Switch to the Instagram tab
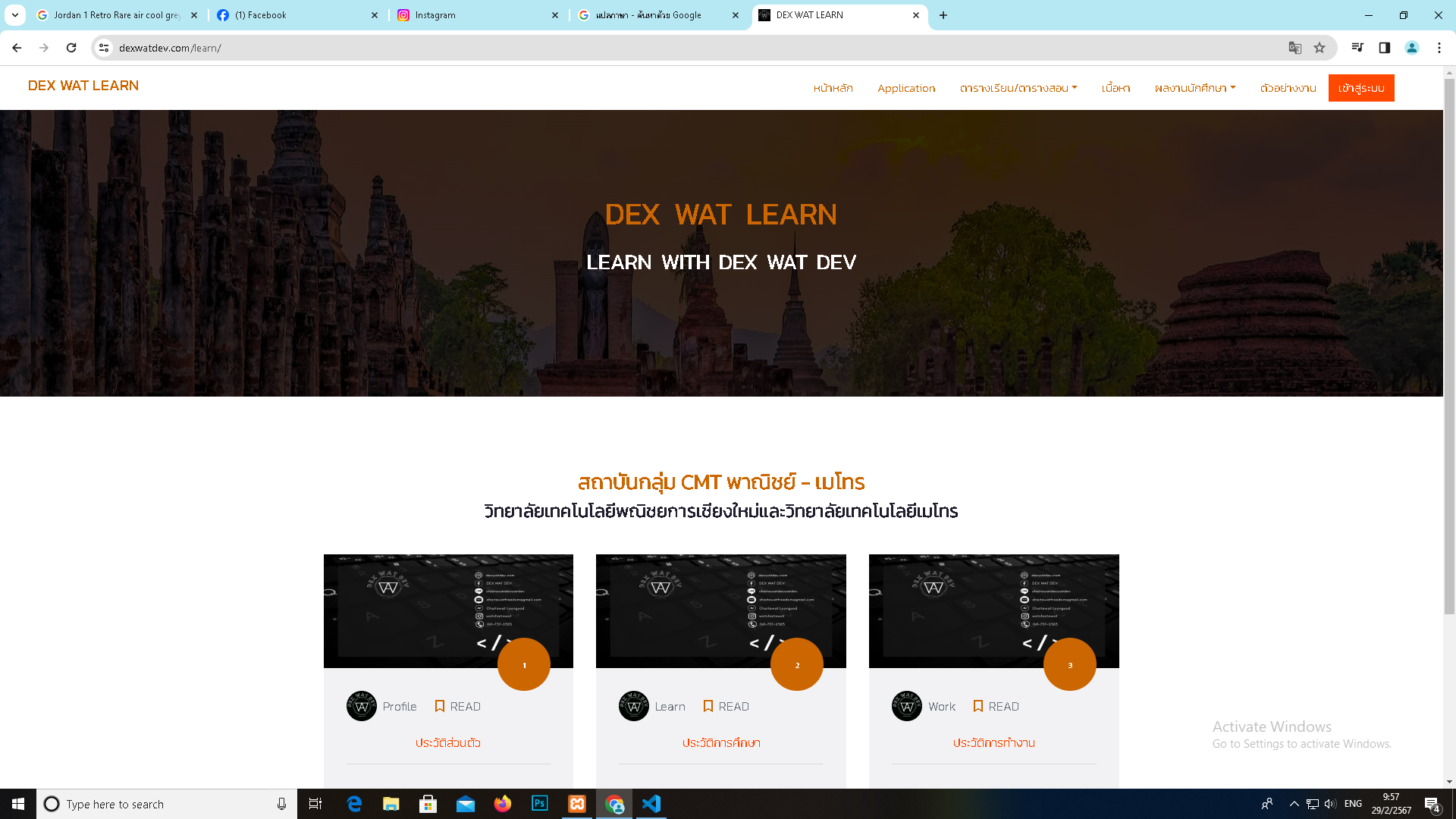The height and width of the screenshot is (819, 1456). pyautogui.click(x=476, y=15)
